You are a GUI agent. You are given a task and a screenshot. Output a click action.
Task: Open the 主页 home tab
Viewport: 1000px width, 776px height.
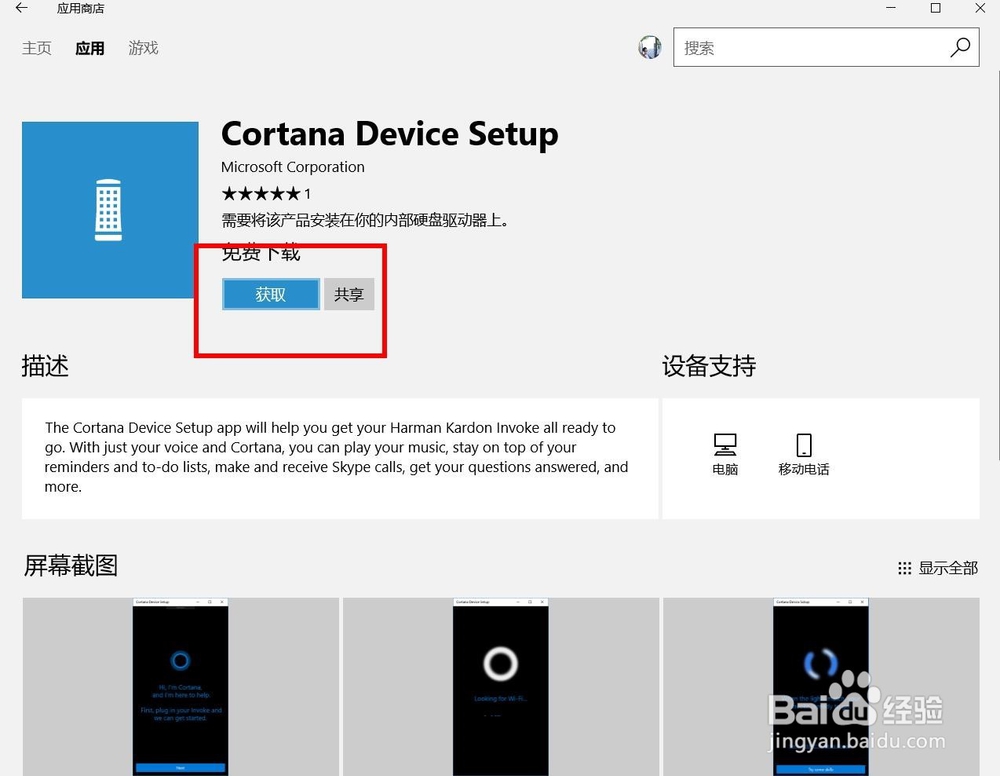tap(36, 48)
